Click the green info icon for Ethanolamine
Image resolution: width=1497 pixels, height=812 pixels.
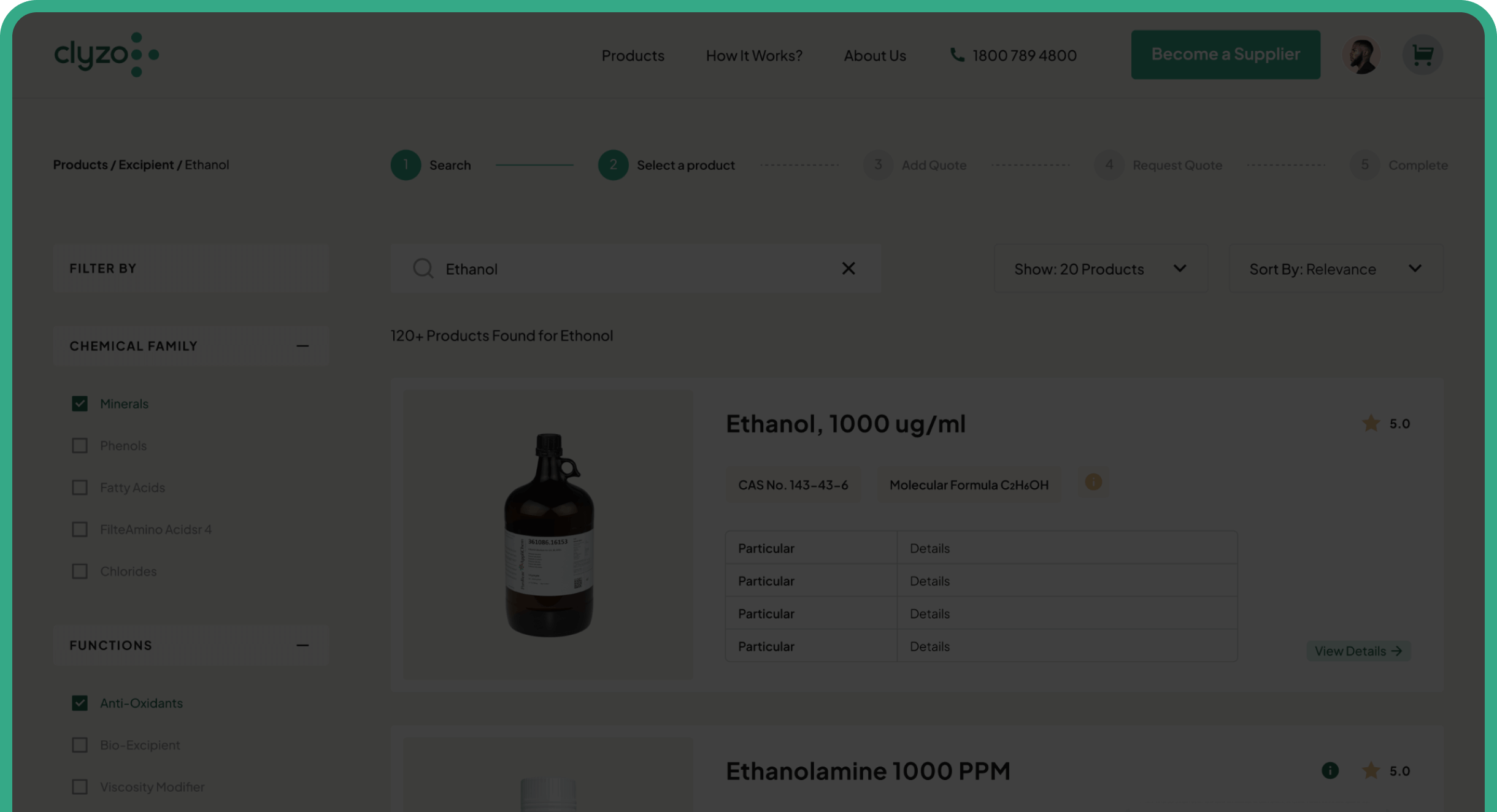(x=1330, y=770)
